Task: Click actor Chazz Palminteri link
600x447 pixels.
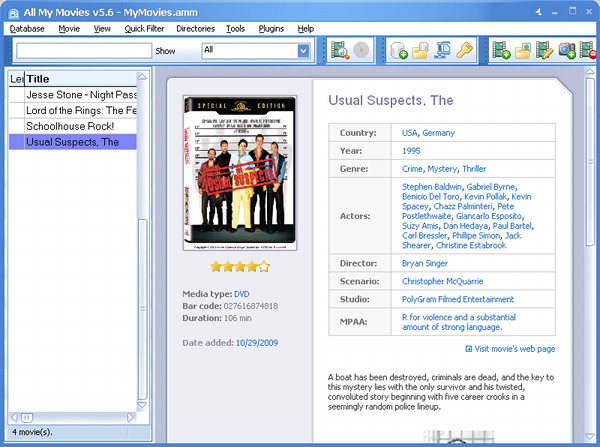Action: [x=463, y=206]
